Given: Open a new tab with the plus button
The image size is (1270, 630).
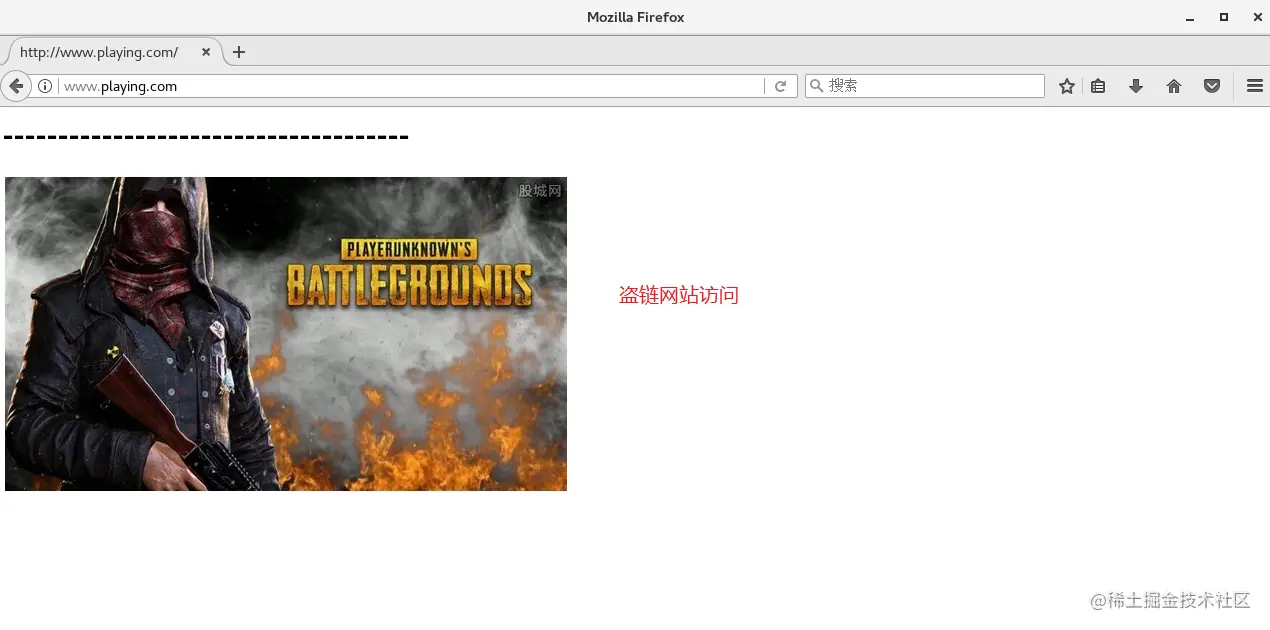Looking at the screenshot, I should coord(239,52).
